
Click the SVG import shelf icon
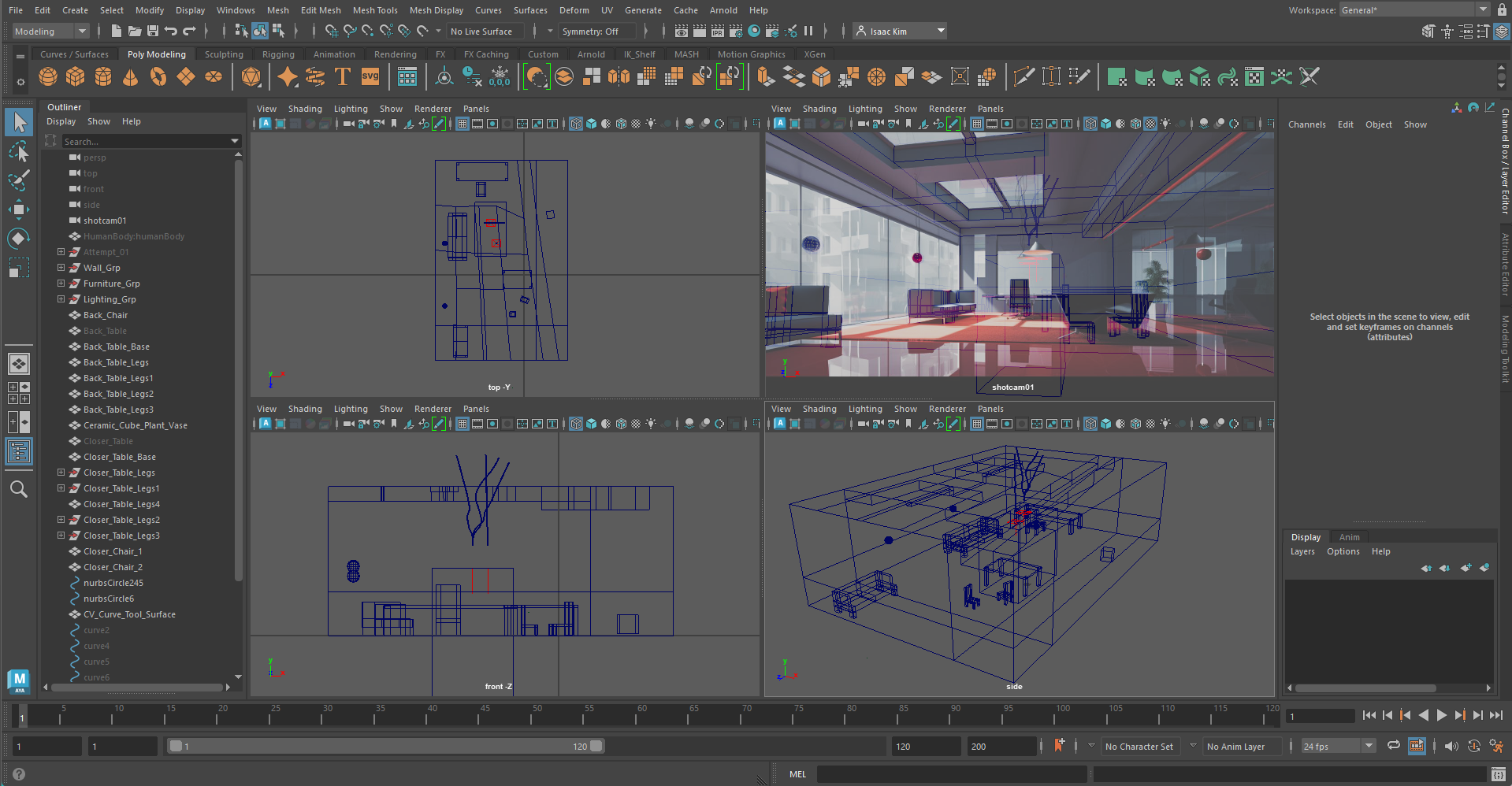pyautogui.click(x=370, y=76)
